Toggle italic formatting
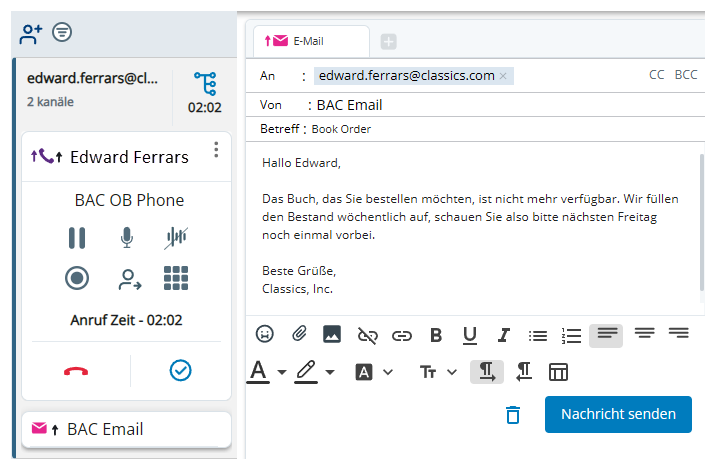This screenshot has height=471, width=717. 503,336
